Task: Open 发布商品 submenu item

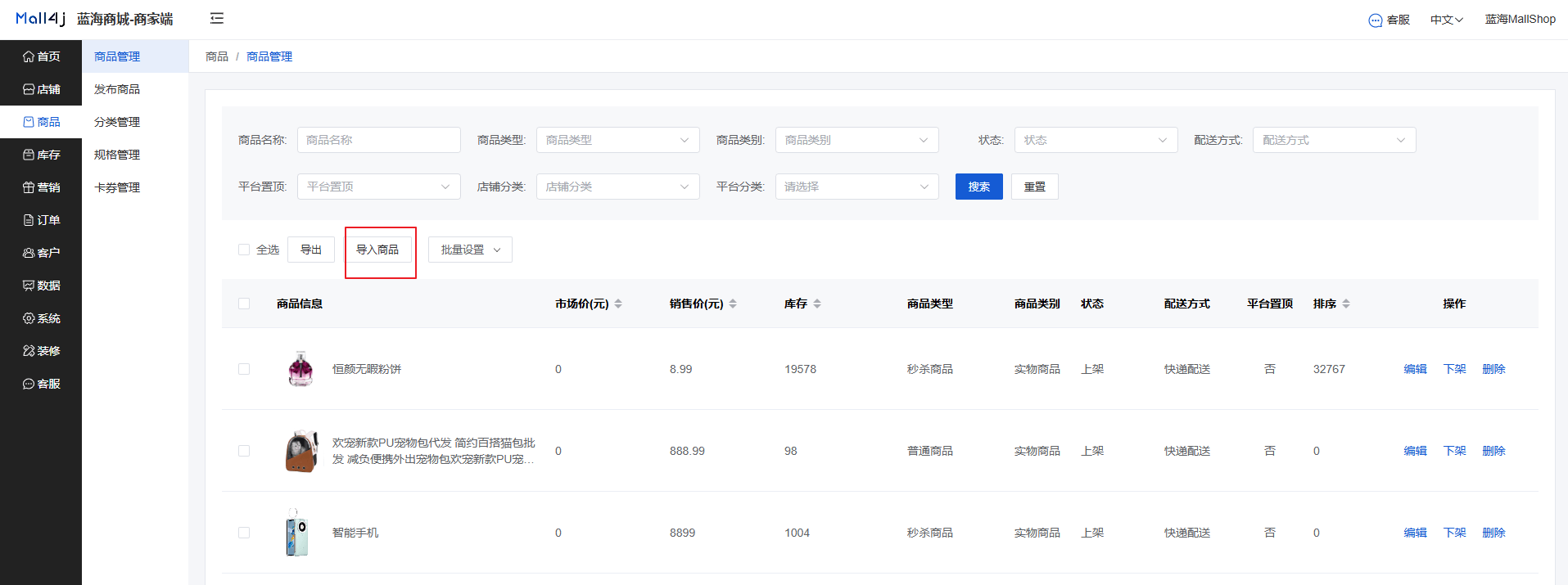Action: [135, 89]
